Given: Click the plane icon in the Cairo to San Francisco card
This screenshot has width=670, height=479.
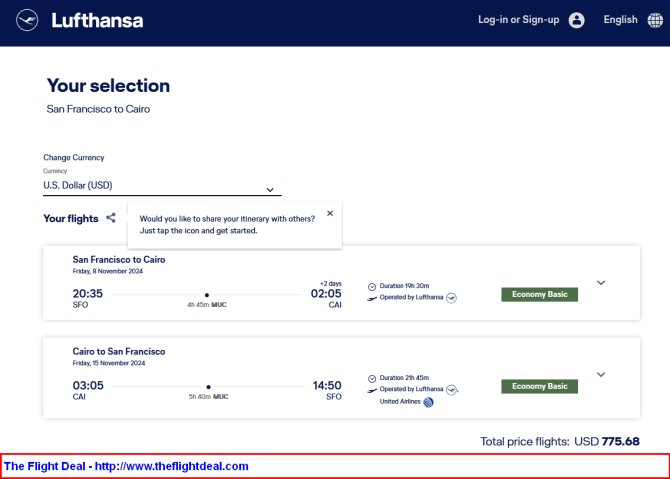Looking at the screenshot, I should coord(372,390).
